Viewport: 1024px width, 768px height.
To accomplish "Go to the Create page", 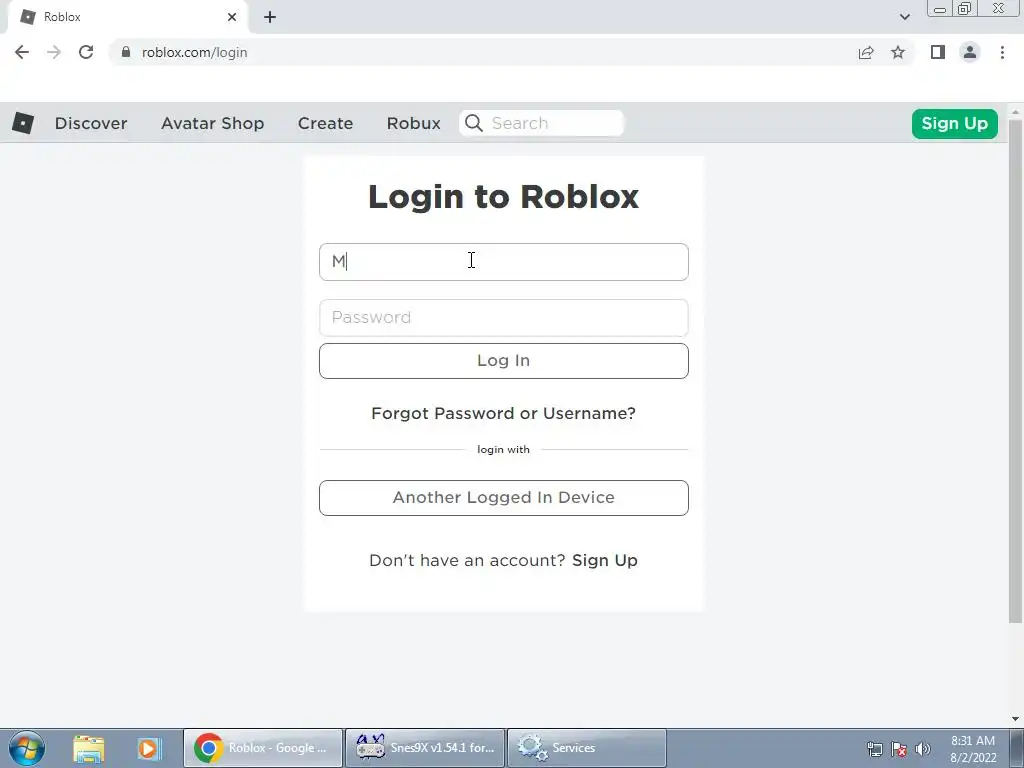I will (325, 123).
